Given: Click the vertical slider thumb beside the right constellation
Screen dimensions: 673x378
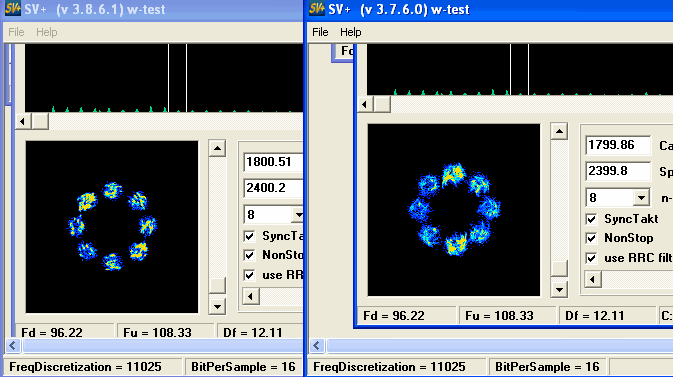Looking at the screenshot, I should pos(559,269).
